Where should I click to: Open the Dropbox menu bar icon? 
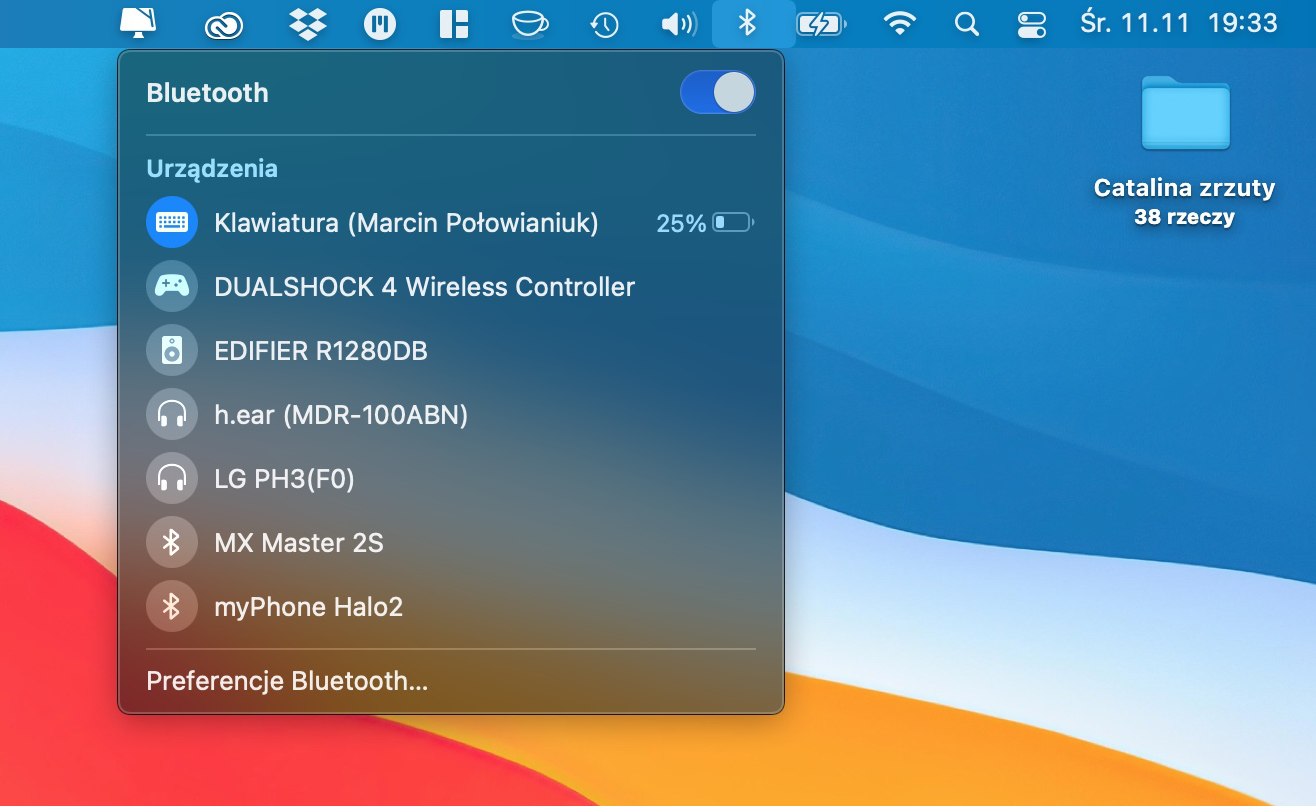coord(308,24)
